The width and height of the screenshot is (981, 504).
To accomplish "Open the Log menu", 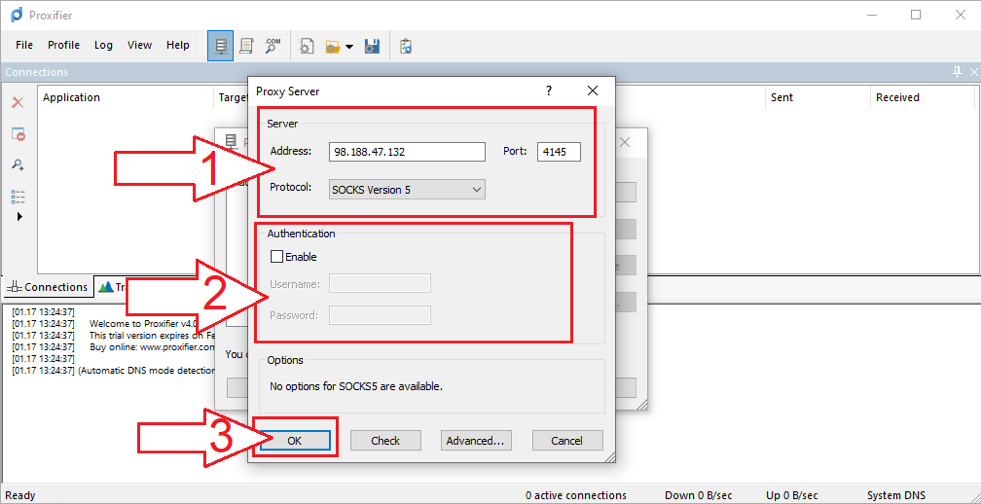I will 103,45.
